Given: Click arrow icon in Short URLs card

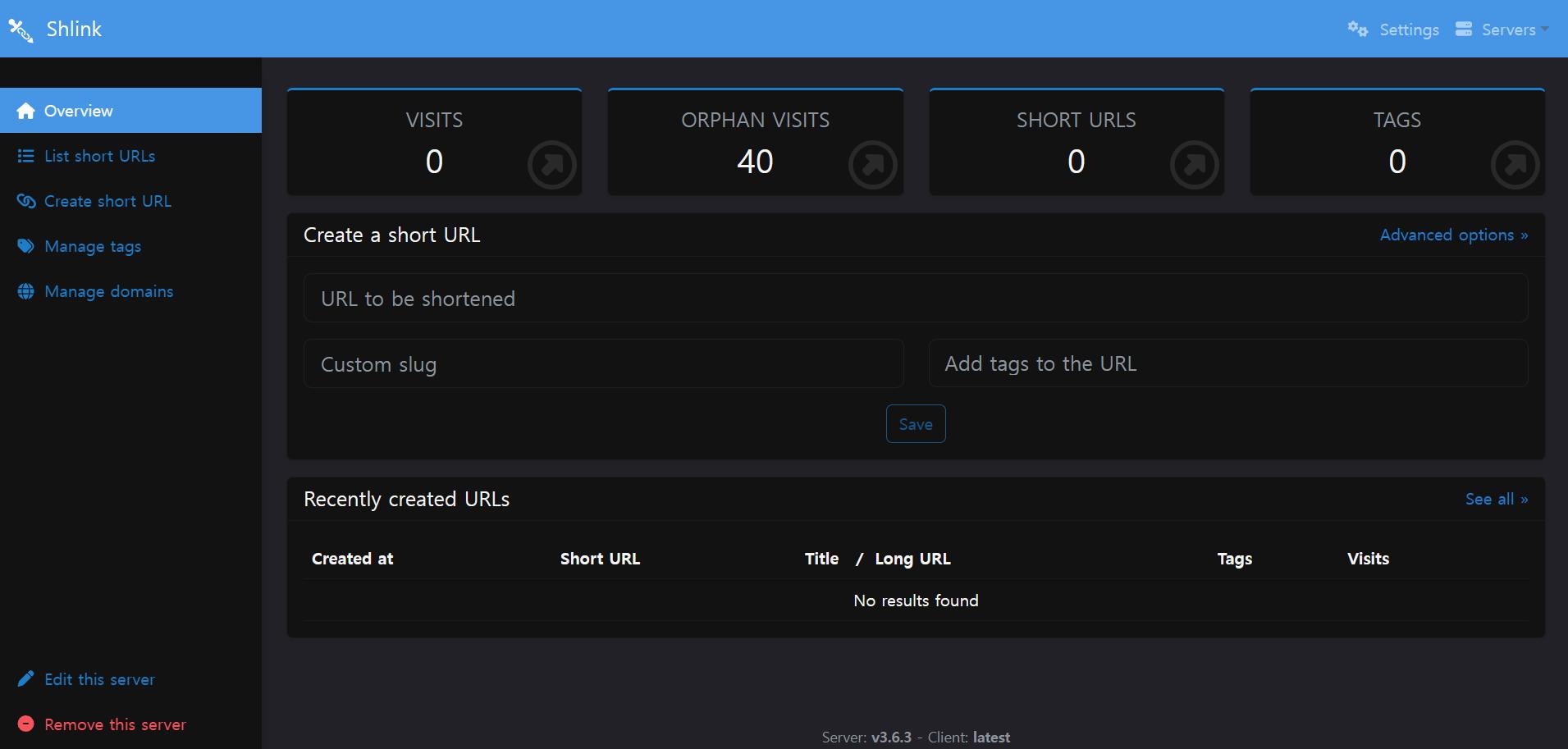Looking at the screenshot, I should pos(1194,165).
